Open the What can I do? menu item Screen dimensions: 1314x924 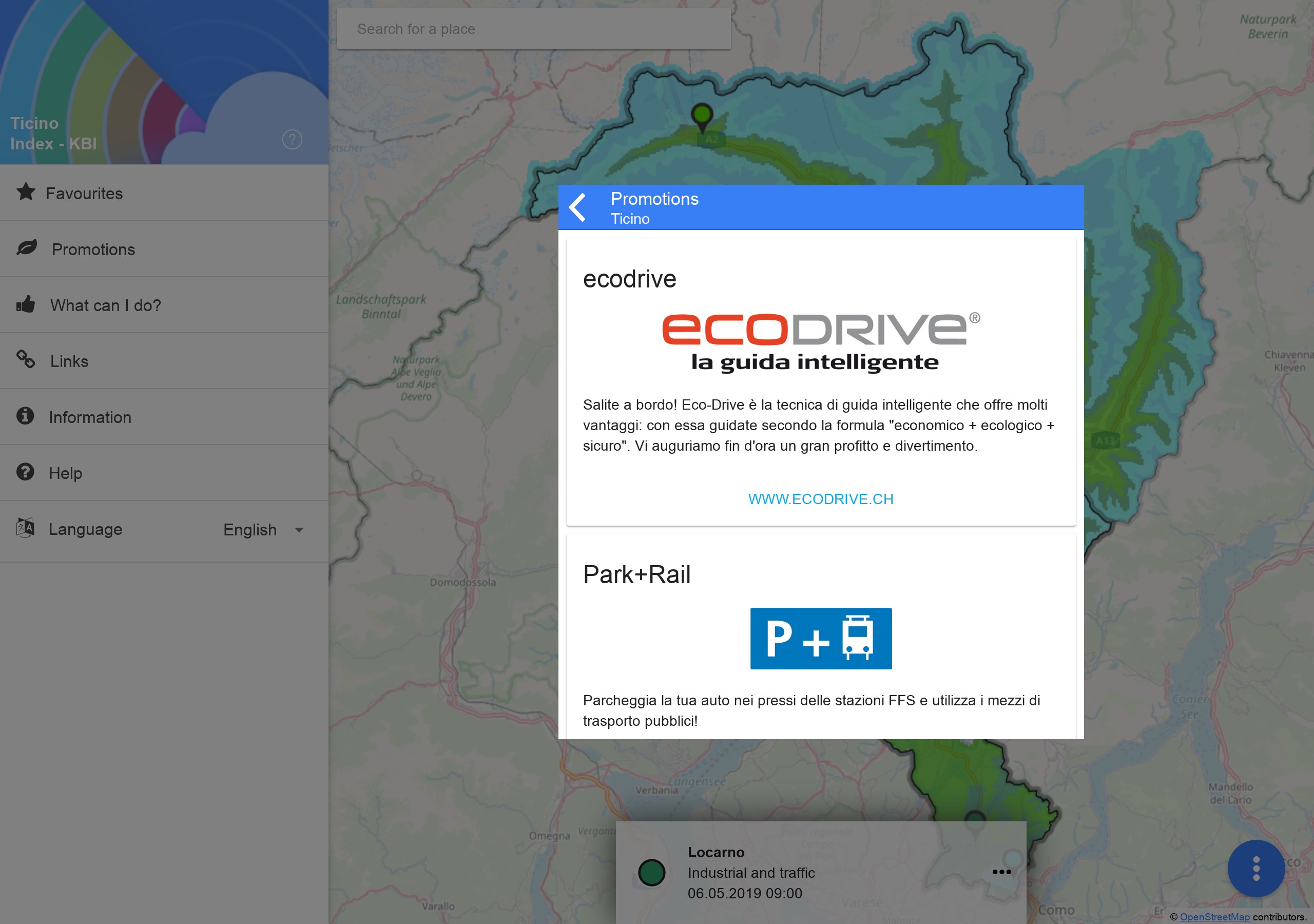click(x=106, y=305)
